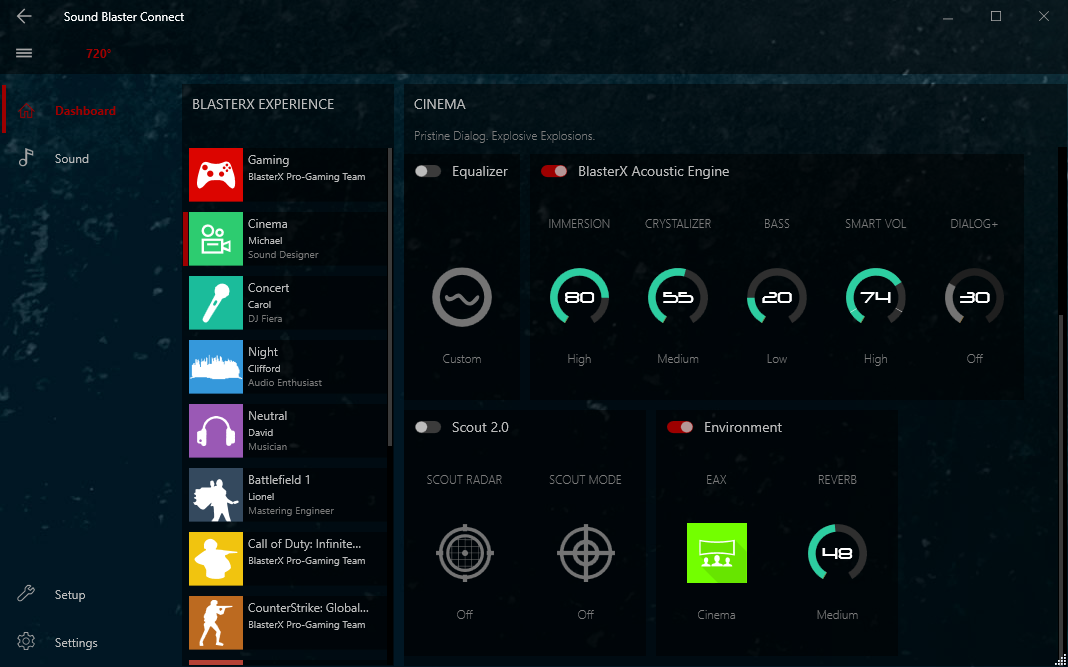
Task: Click the EAX label
Action: [x=717, y=480]
